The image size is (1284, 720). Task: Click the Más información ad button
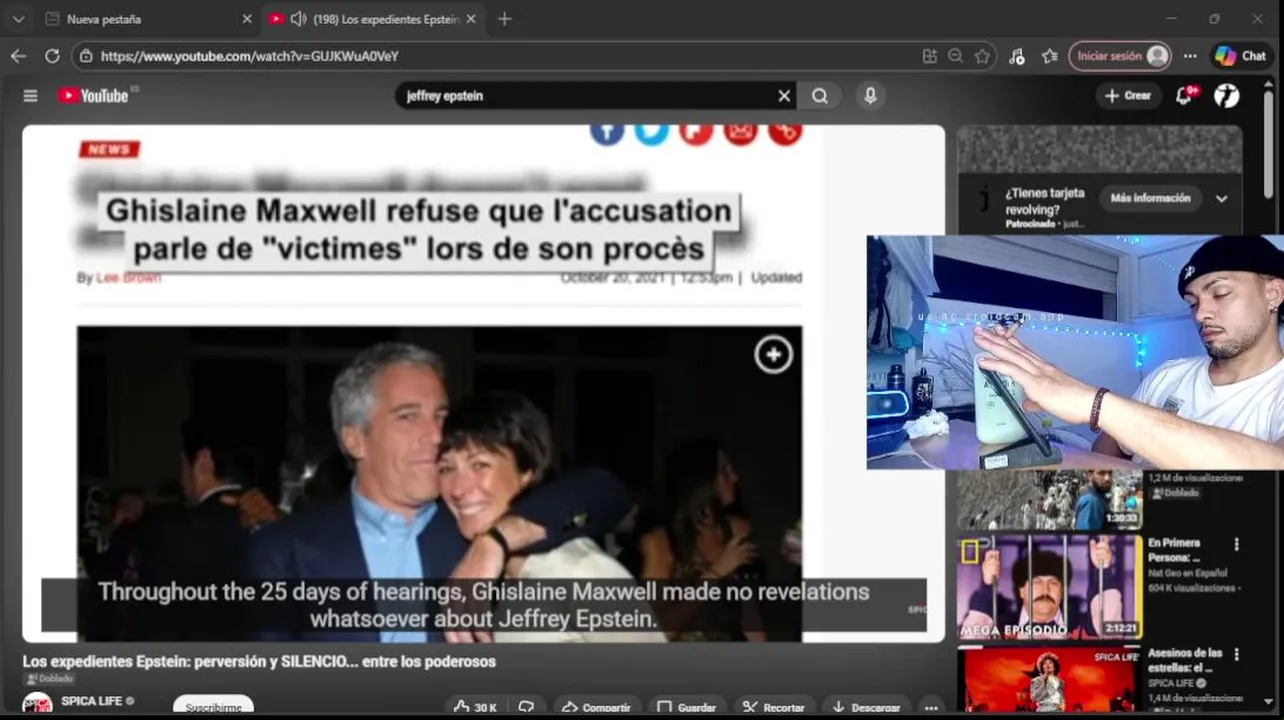pyautogui.click(x=1150, y=198)
